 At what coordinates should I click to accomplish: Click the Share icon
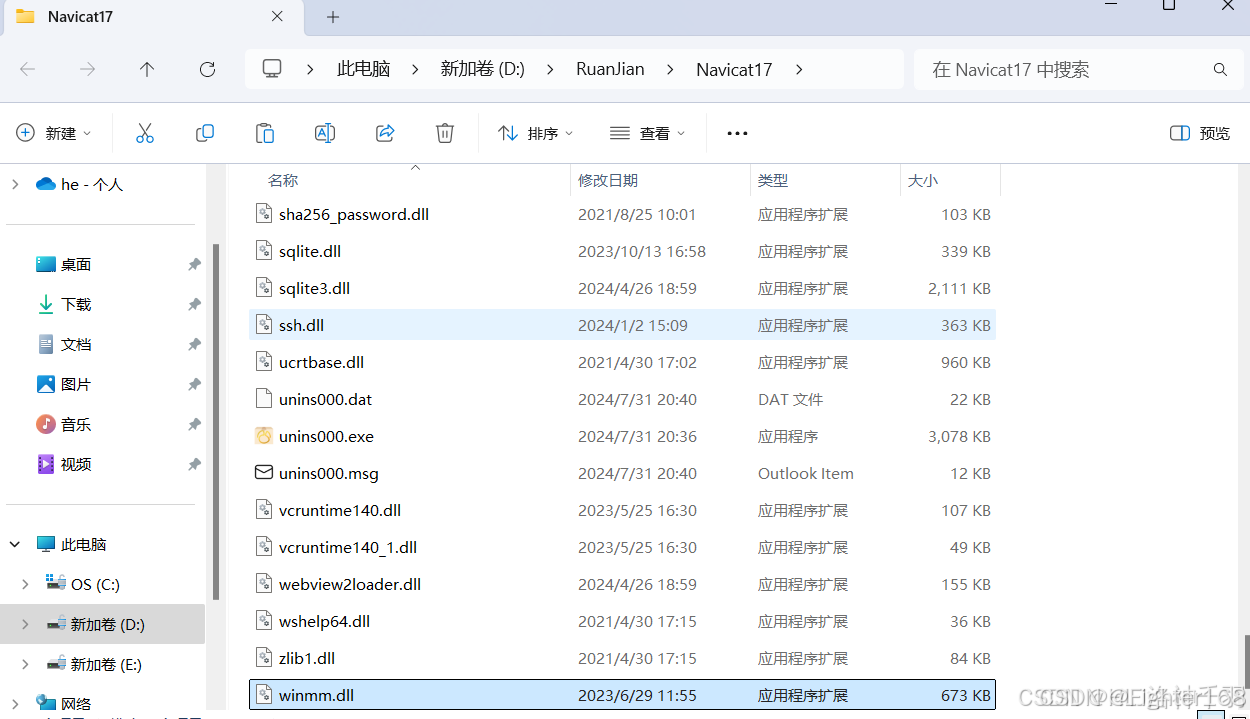pos(384,132)
